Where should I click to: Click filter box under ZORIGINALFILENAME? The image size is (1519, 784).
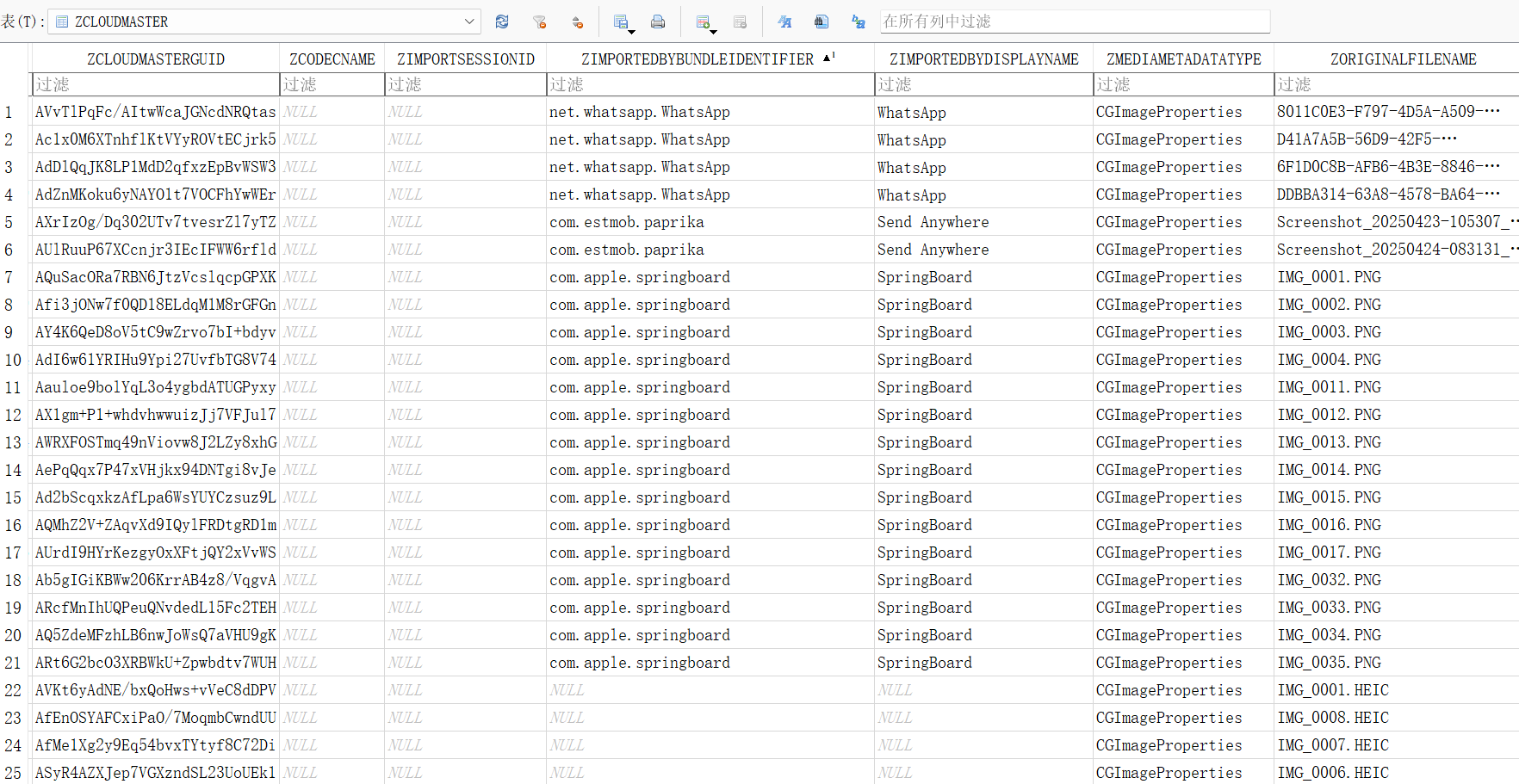[x=1397, y=84]
